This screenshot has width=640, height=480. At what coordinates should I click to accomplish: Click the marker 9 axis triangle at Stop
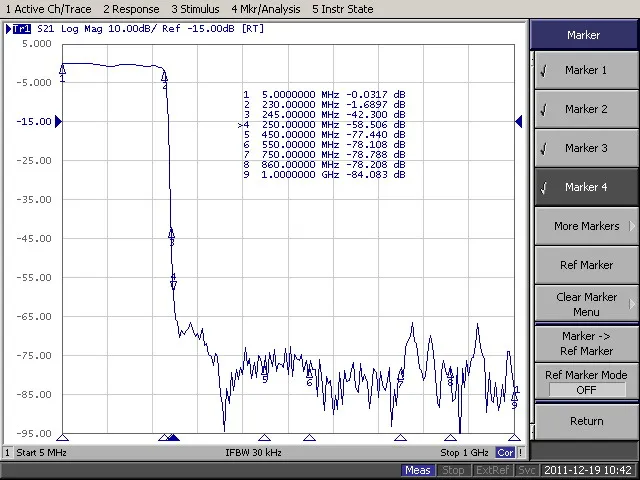click(x=514, y=438)
